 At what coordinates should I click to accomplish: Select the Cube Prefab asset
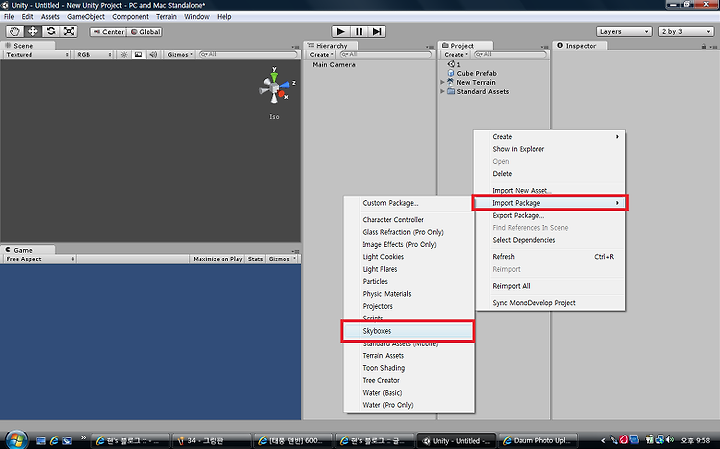[x=472, y=73]
